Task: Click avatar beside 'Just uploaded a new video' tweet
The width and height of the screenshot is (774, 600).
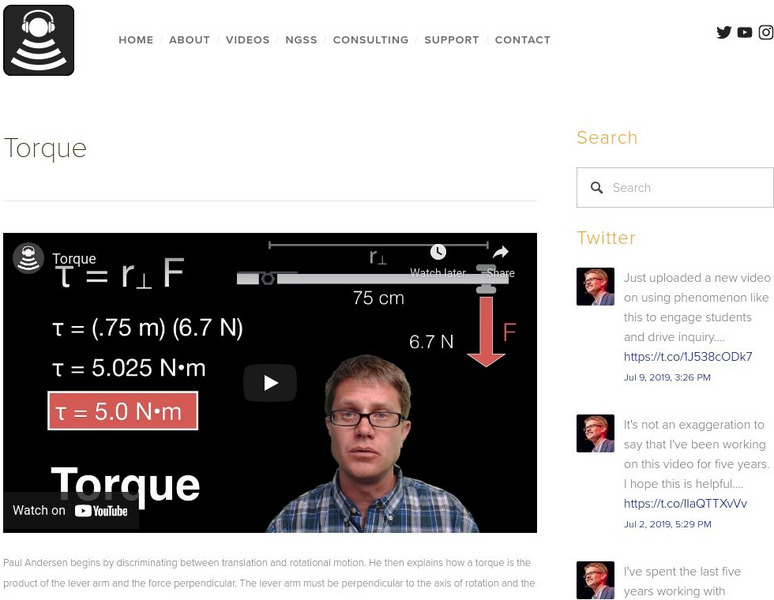Action: (x=595, y=287)
